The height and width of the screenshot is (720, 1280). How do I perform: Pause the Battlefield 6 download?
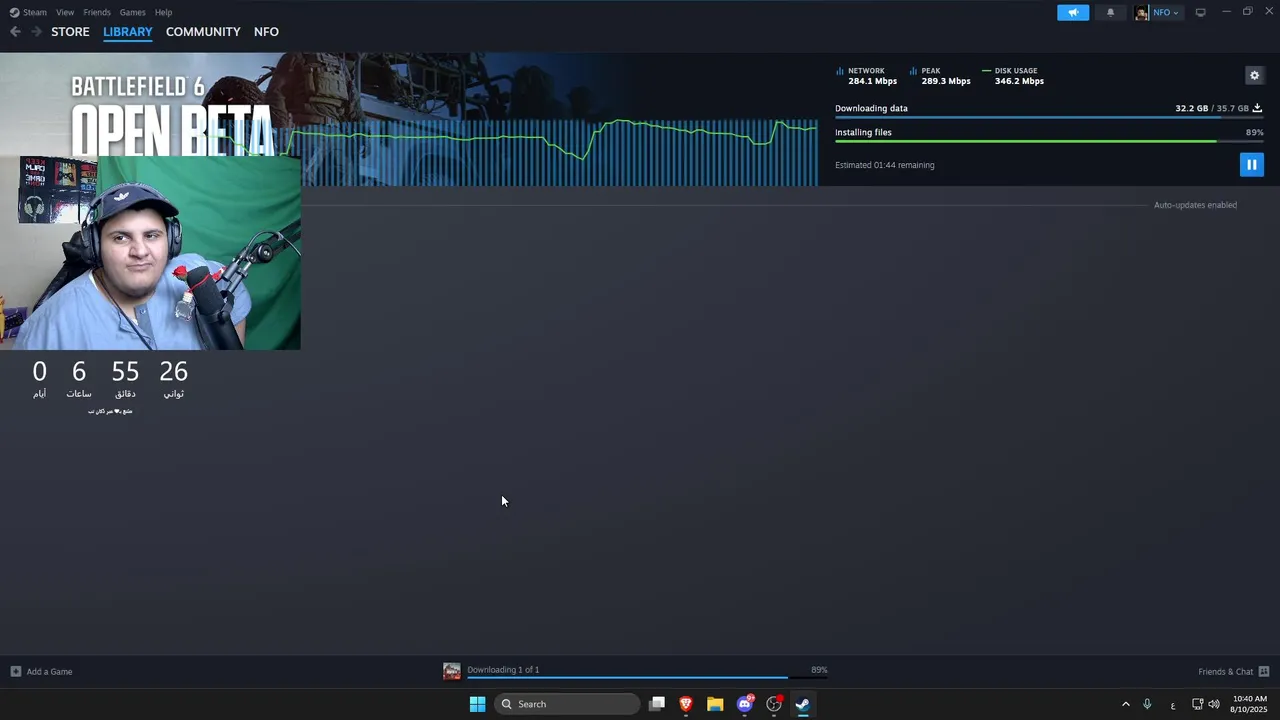click(x=1251, y=164)
